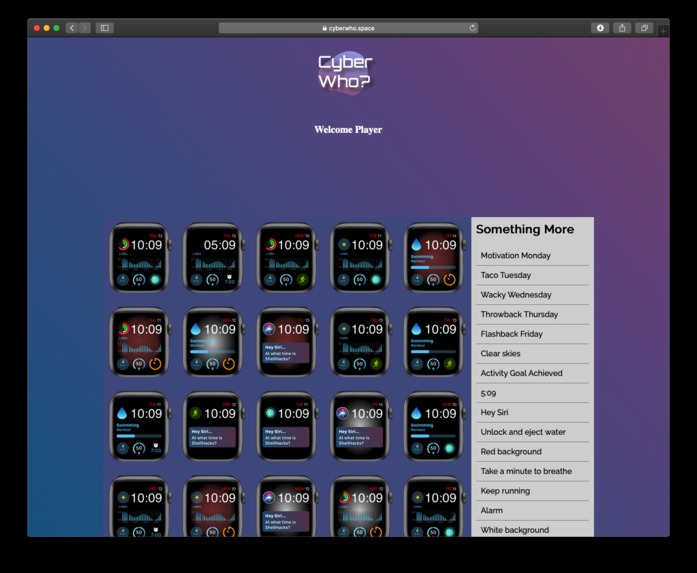
Task: Select running icon watch with Hey Siri card
Action: click(214, 426)
